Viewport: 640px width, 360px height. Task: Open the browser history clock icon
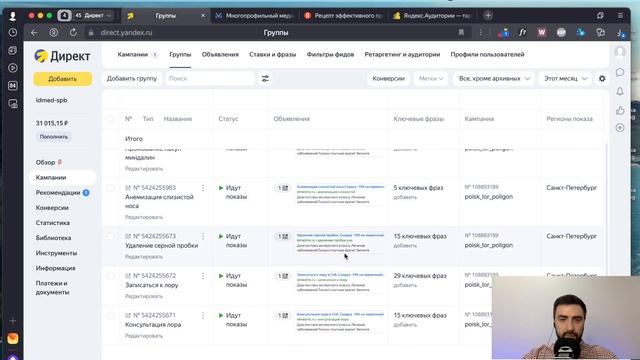click(x=13, y=32)
